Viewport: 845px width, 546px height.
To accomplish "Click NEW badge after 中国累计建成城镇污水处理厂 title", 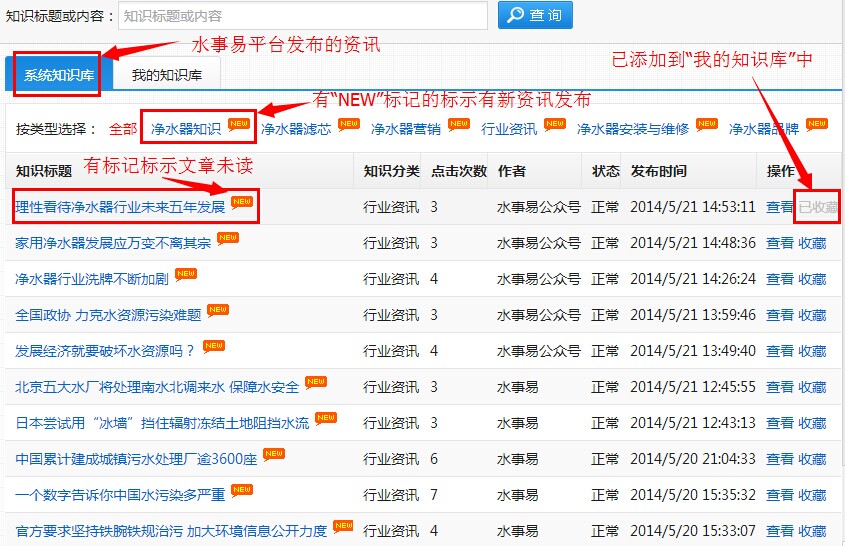I will click(x=274, y=455).
